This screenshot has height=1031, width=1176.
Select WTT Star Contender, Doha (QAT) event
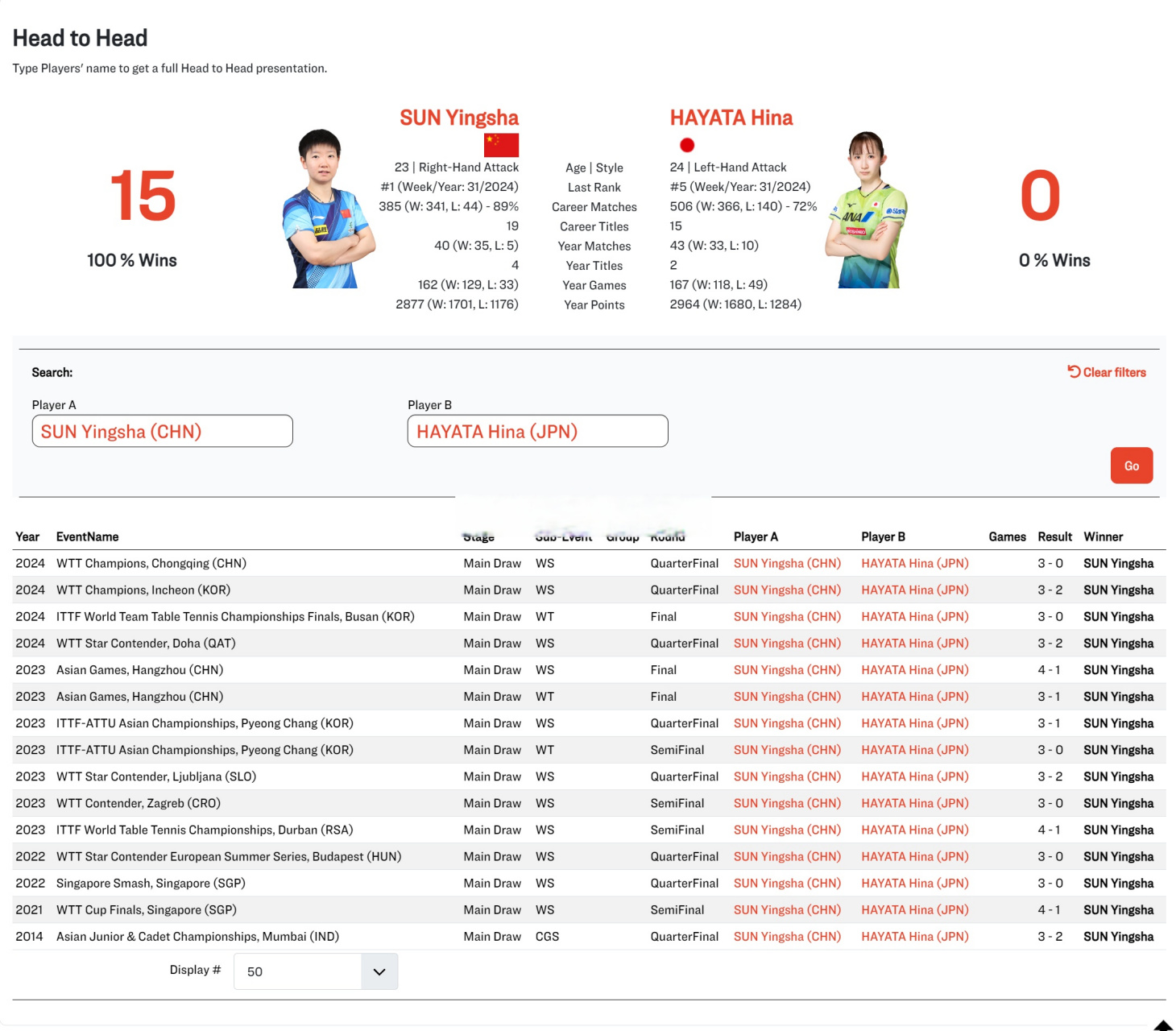click(x=146, y=643)
